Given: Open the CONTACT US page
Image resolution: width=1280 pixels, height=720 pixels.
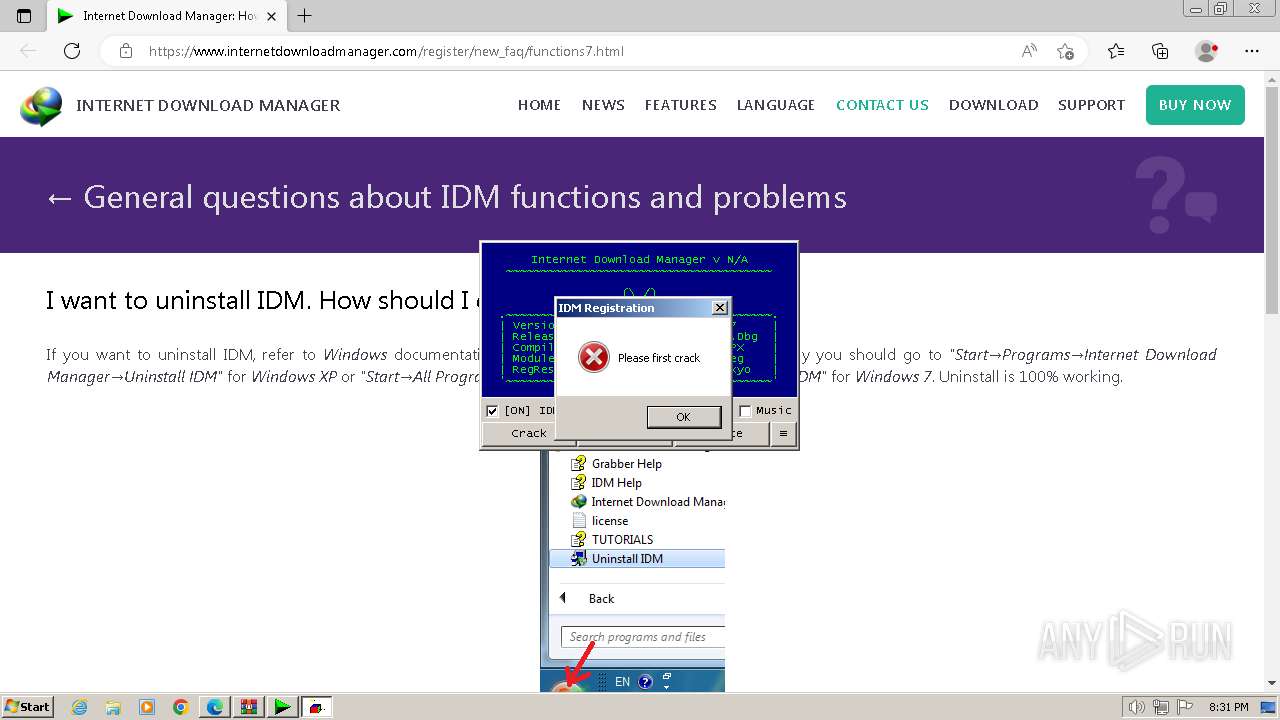Looking at the screenshot, I should click(882, 105).
